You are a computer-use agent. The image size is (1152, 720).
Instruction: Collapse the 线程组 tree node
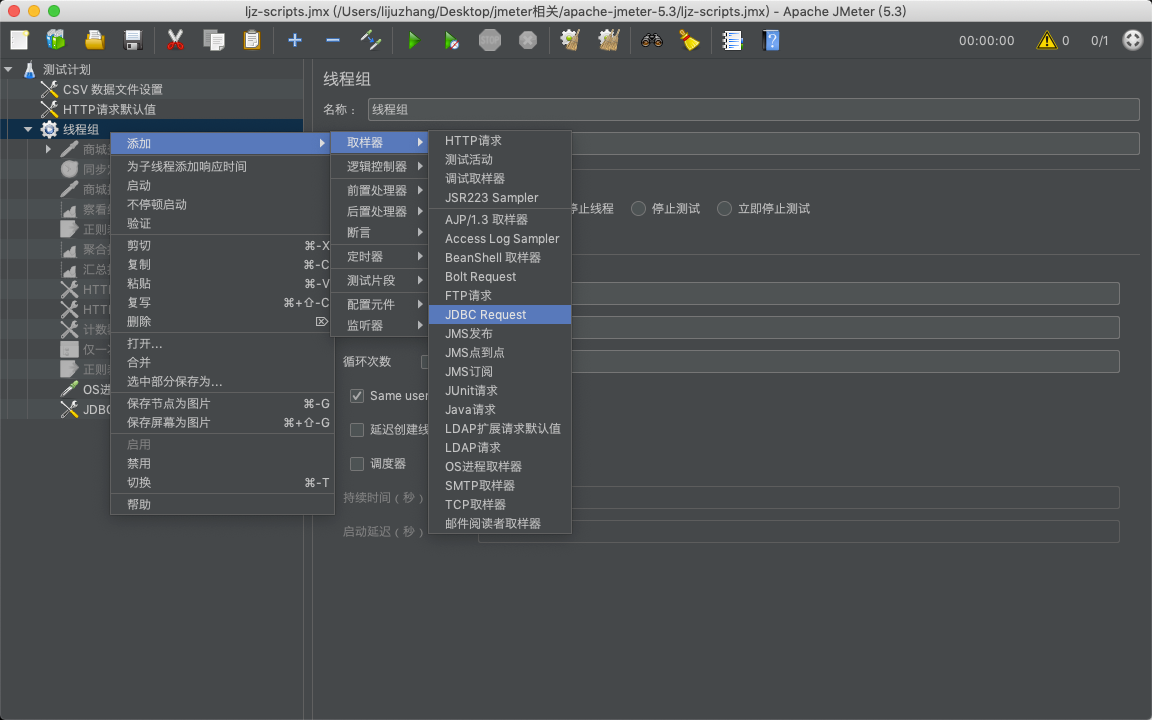(29, 129)
